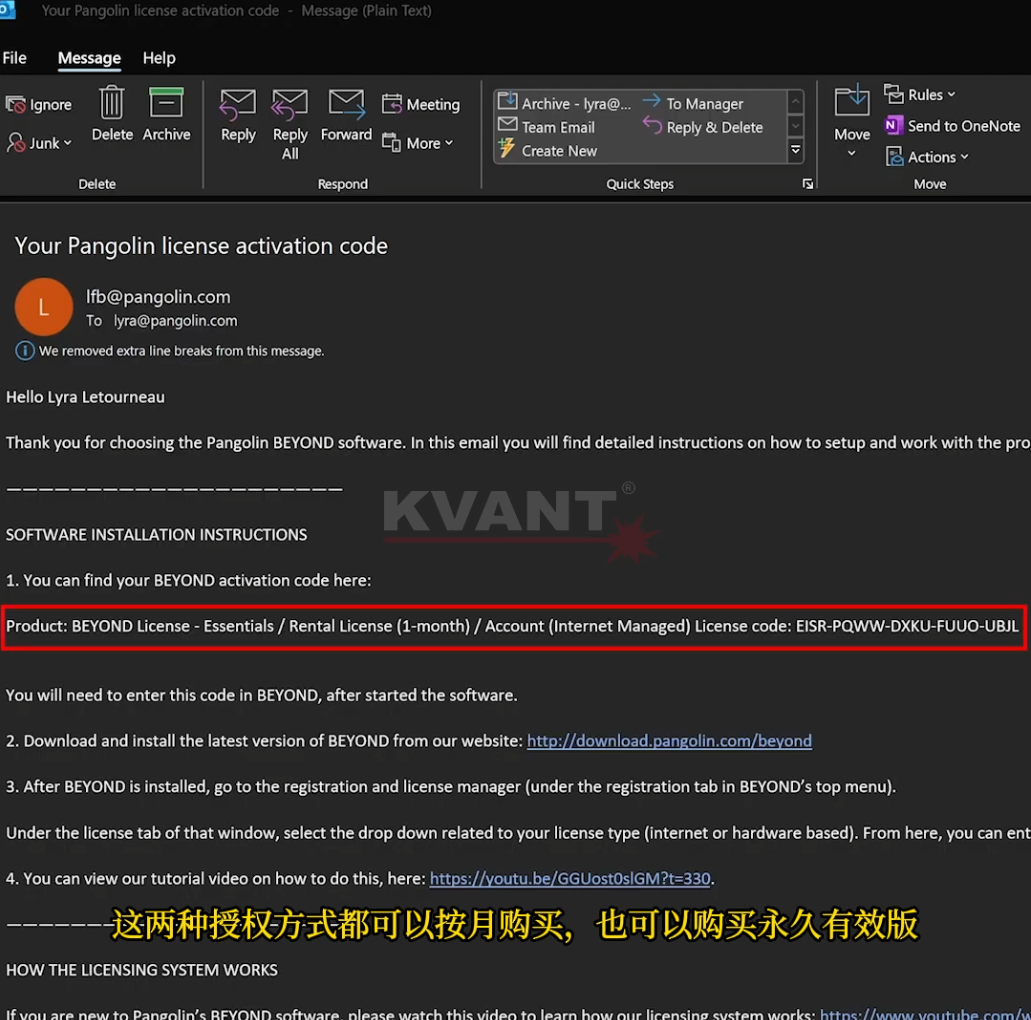This screenshot has height=1020, width=1031.
Task: Send message to OneNote
Action: coord(953,126)
